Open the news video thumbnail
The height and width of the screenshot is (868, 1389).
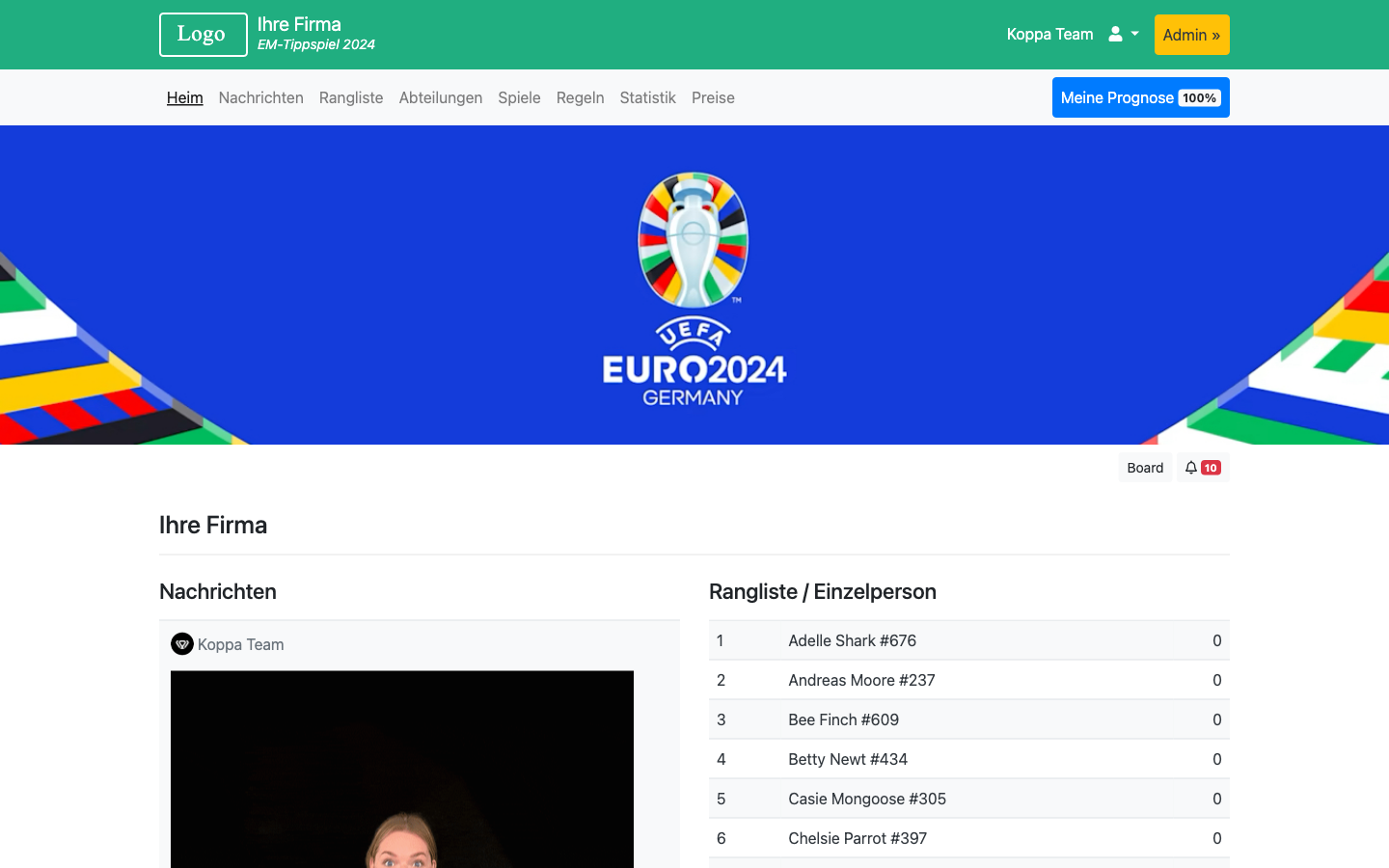point(402,770)
